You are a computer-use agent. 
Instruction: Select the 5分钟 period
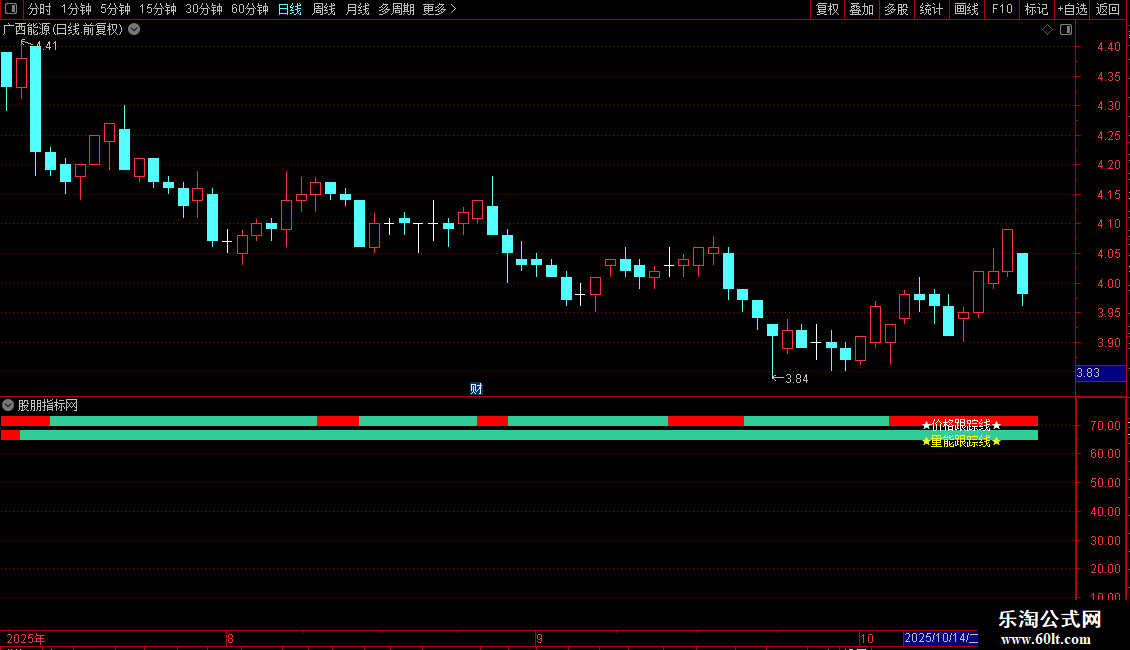pyautogui.click(x=115, y=9)
